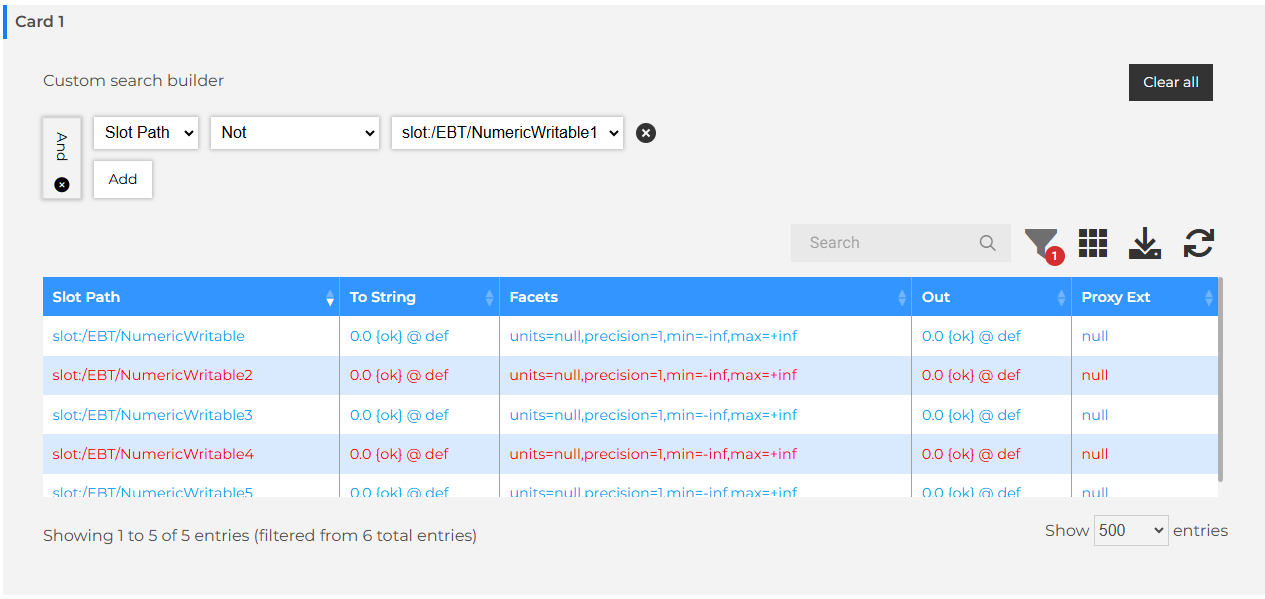Screen dimensions: 1265x599
Task: Open the slot:/EBT/NumericWritable1 value dropdown
Action: [507, 133]
